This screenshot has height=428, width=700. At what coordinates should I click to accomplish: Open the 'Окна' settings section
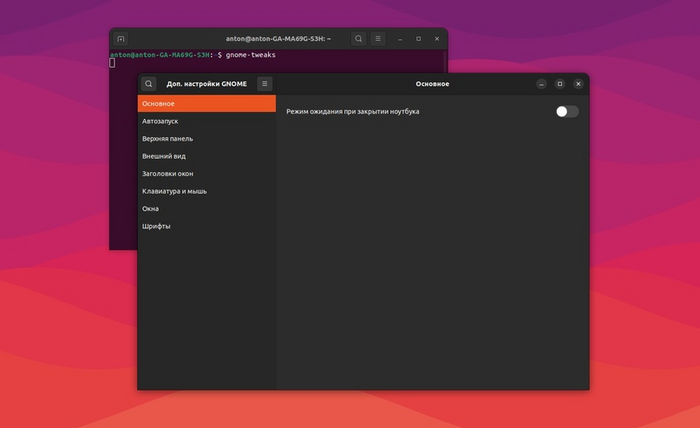pyautogui.click(x=206, y=208)
